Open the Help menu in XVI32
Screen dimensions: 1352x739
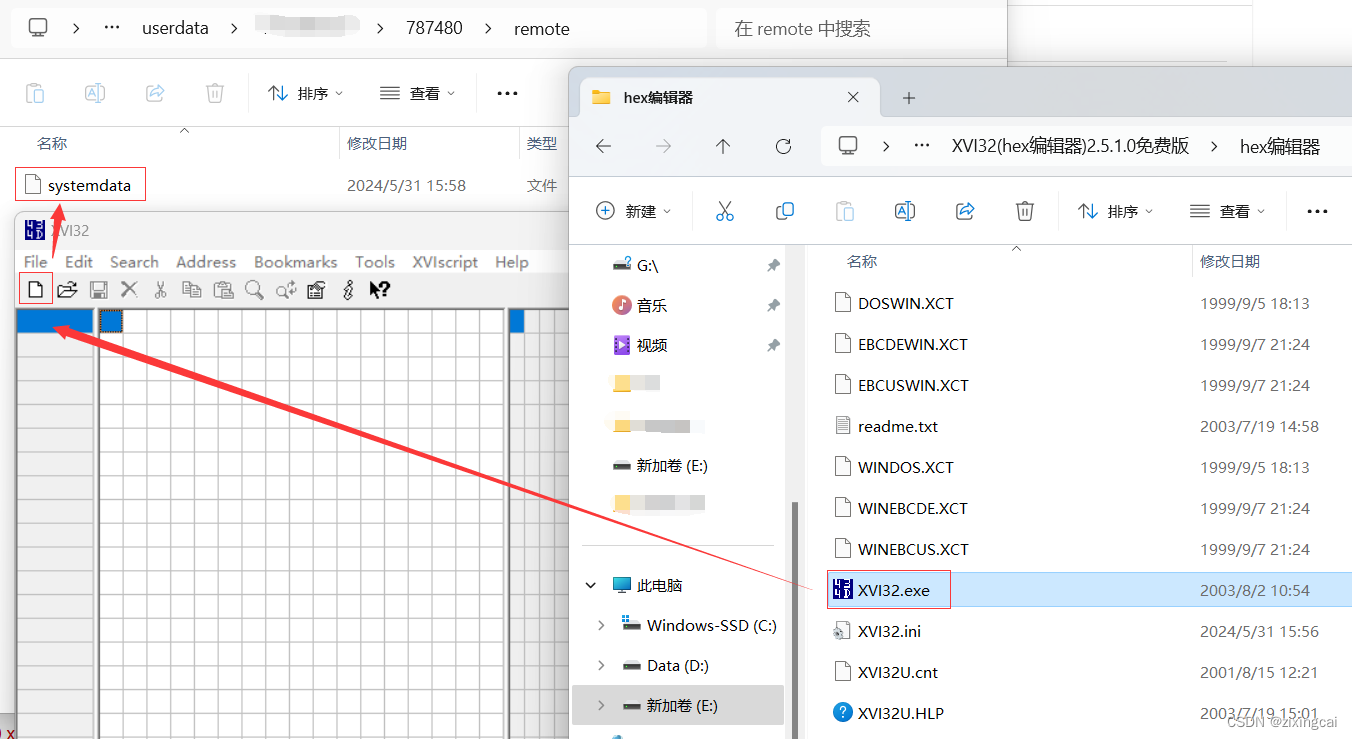(511, 262)
